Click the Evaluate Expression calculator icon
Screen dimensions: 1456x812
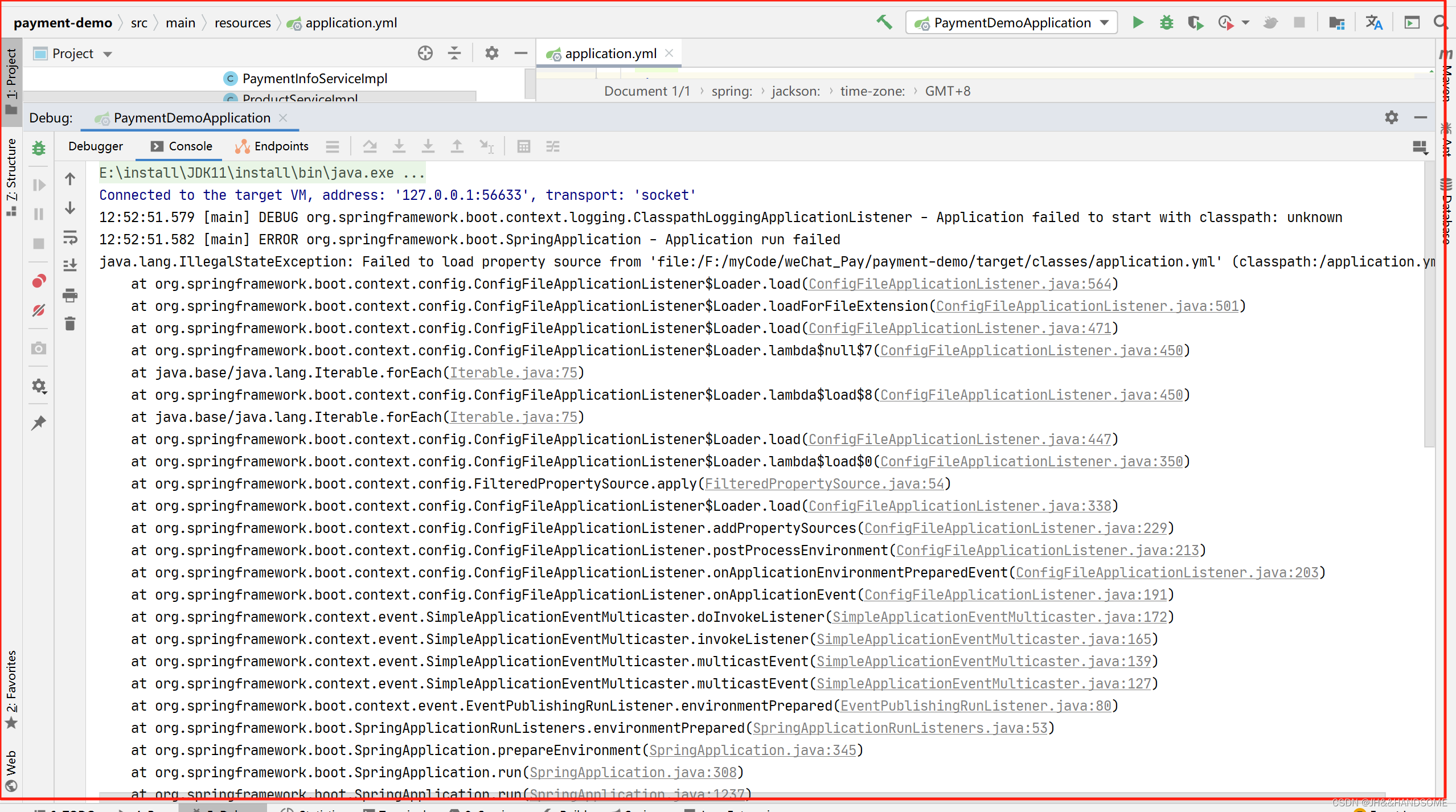pos(524,147)
